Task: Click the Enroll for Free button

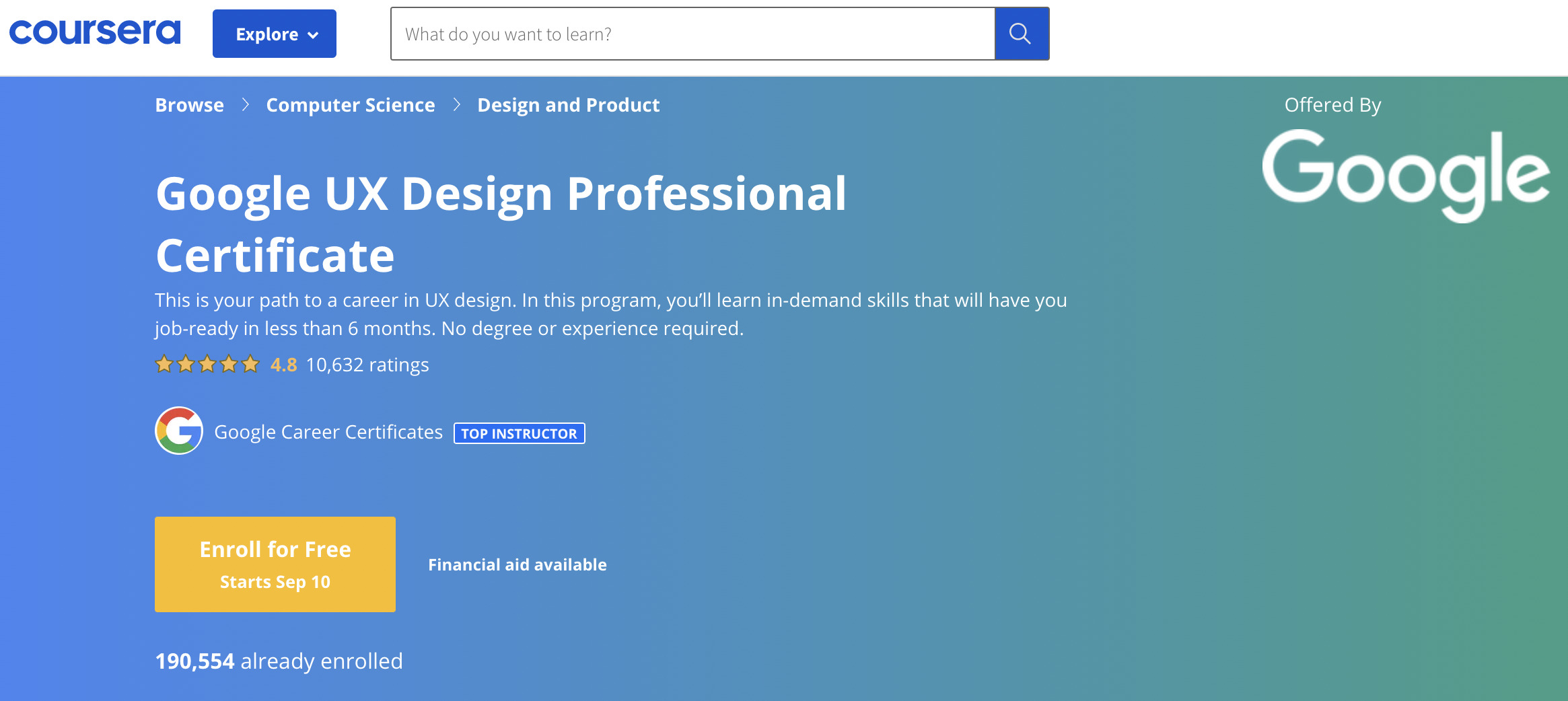Action: 275,564
